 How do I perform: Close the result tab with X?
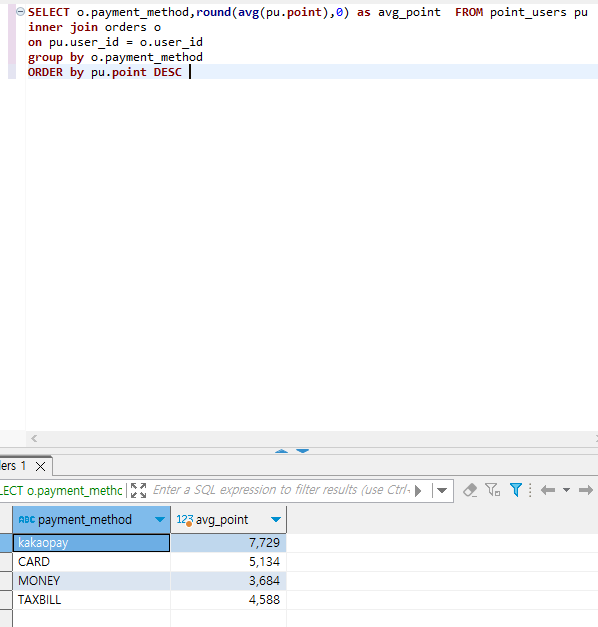[40, 466]
